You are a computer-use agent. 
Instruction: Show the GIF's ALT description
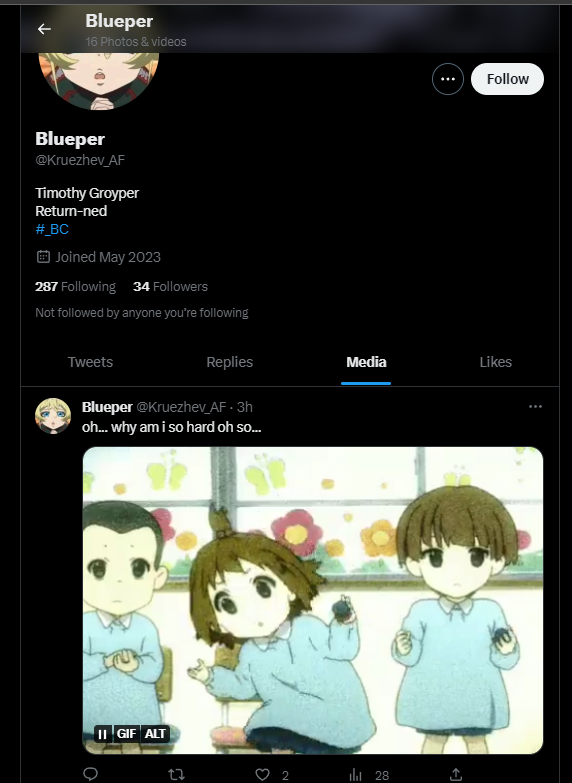coord(155,734)
